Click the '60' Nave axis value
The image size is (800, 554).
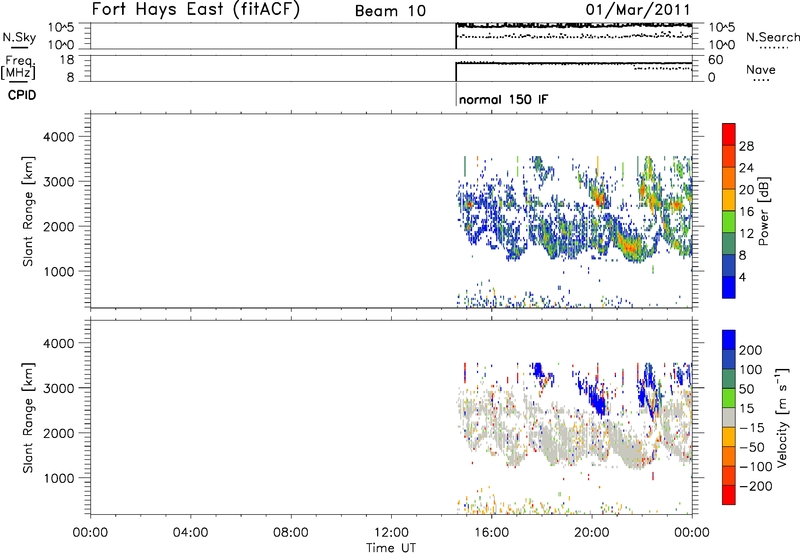715,60
